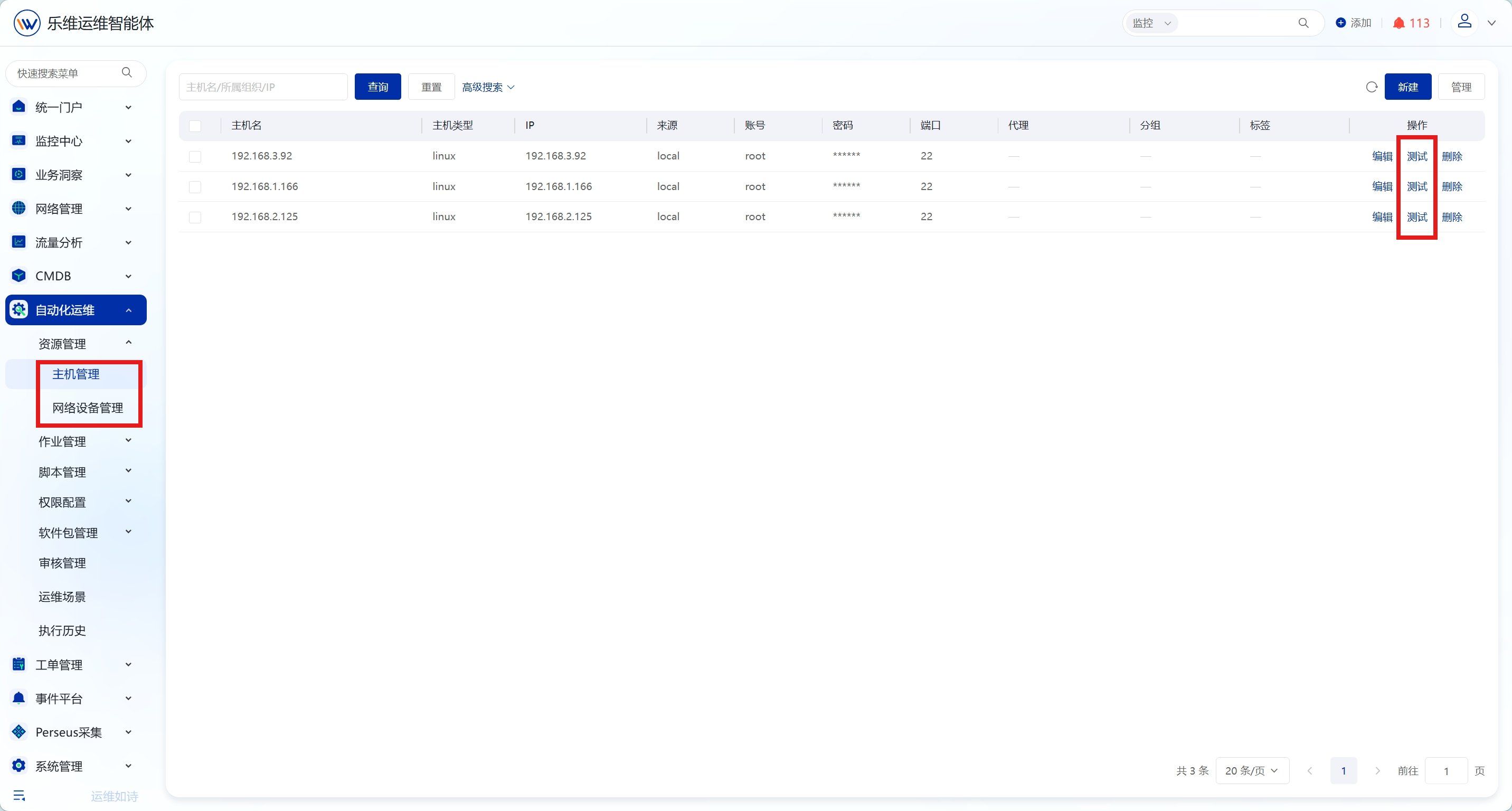Expand the 高级搜索 advanced search panel
This screenshot has width=1512, height=811.
tap(488, 87)
